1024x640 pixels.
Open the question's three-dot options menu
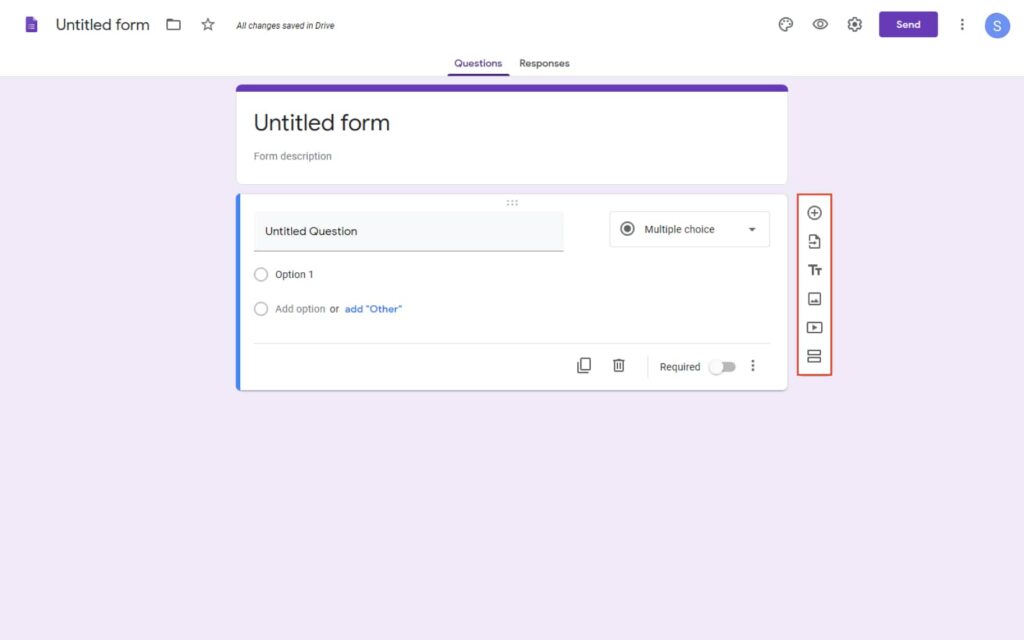tap(753, 366)
